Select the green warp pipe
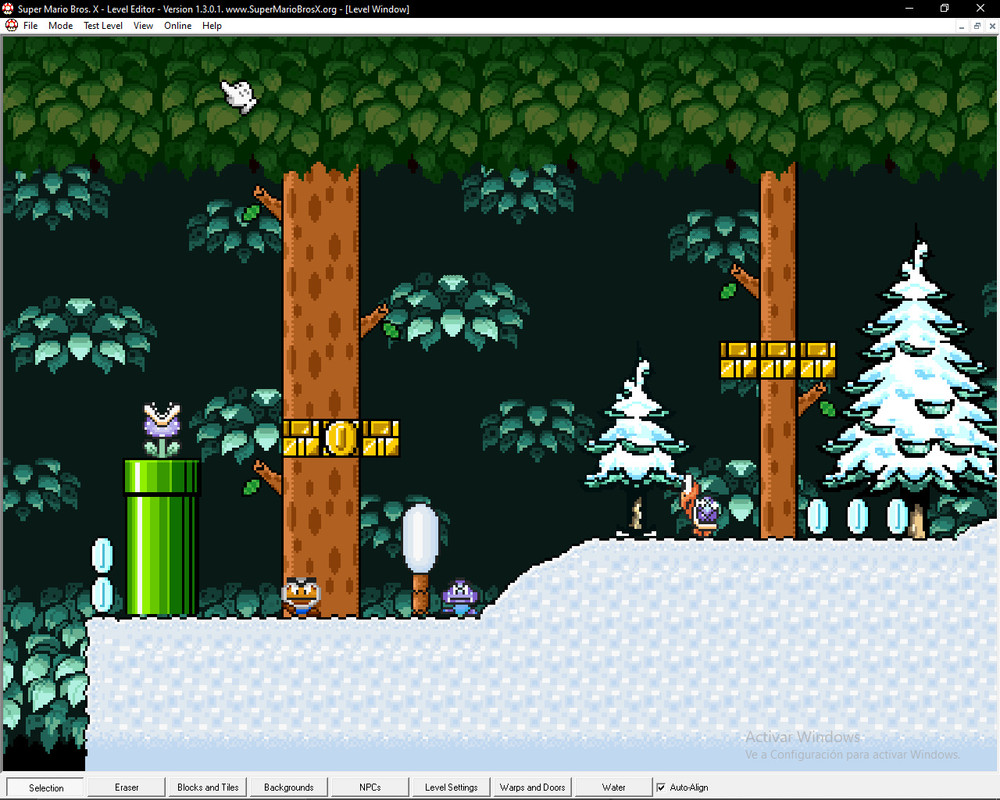The image size is (1000, 800). pyautogui.click(x=161, y=537)
